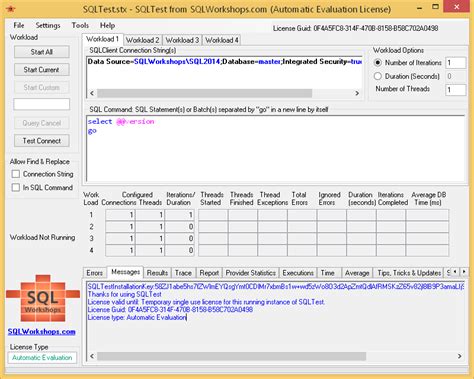Click the 'Thanks for using SQLTest' message line
The width and height of the screenshot is (474, 379).
click(125, 294)
